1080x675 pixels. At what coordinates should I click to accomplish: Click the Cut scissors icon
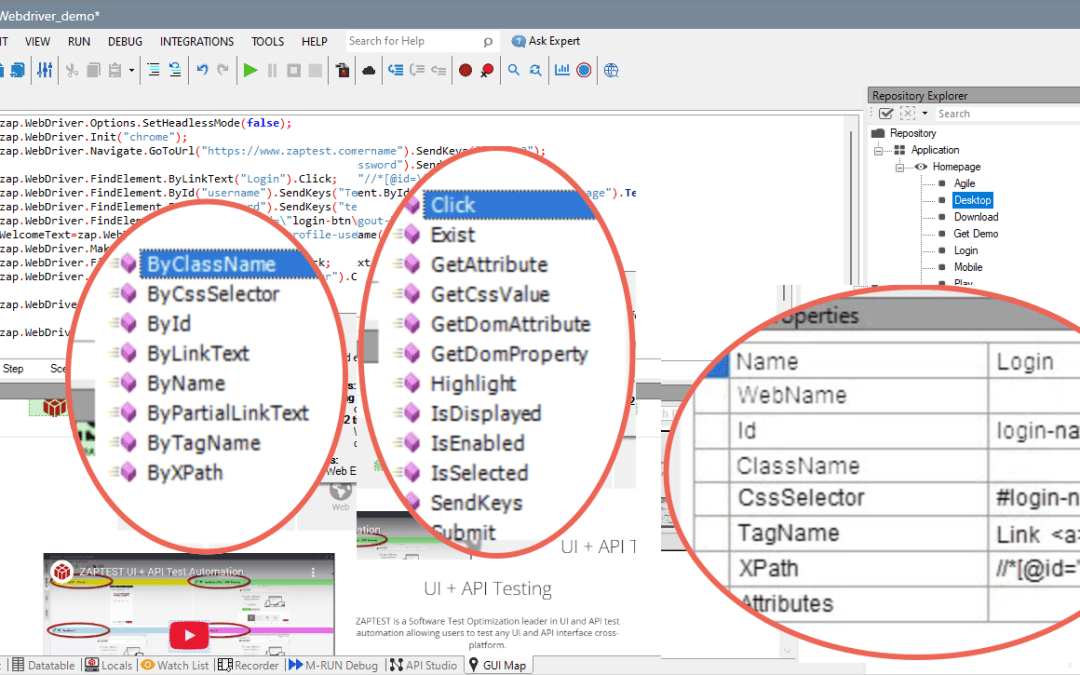point(72,70)
